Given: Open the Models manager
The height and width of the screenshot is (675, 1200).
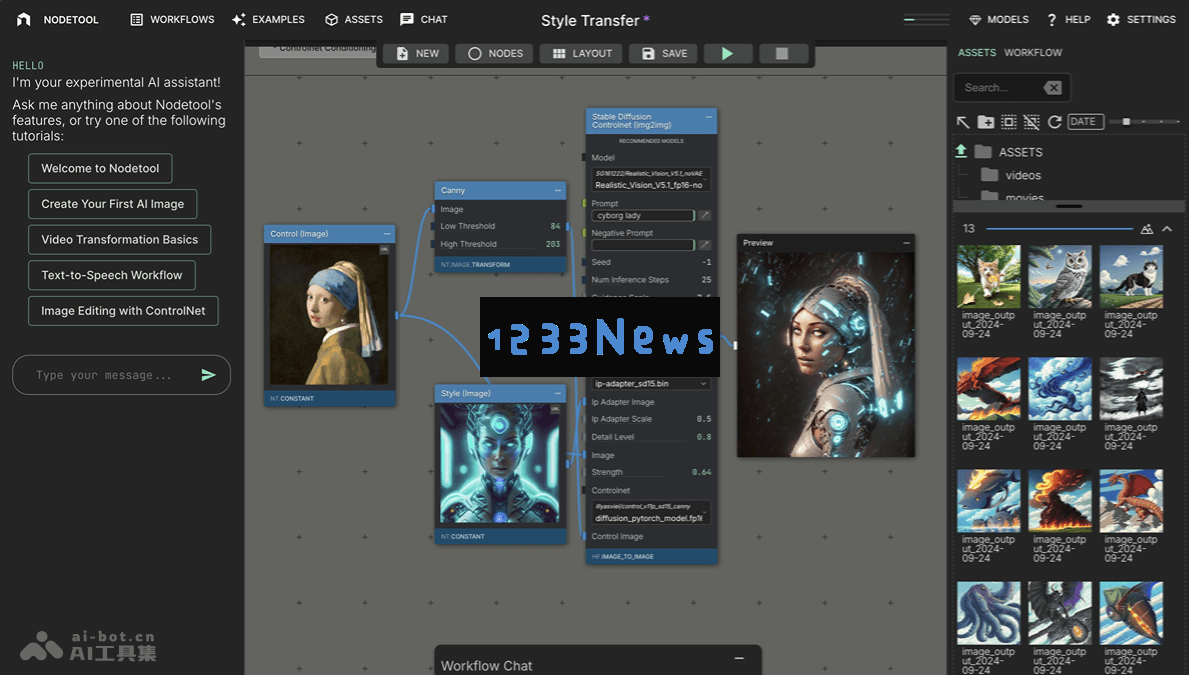Looking at the screenshot, I should pos(999,19).
